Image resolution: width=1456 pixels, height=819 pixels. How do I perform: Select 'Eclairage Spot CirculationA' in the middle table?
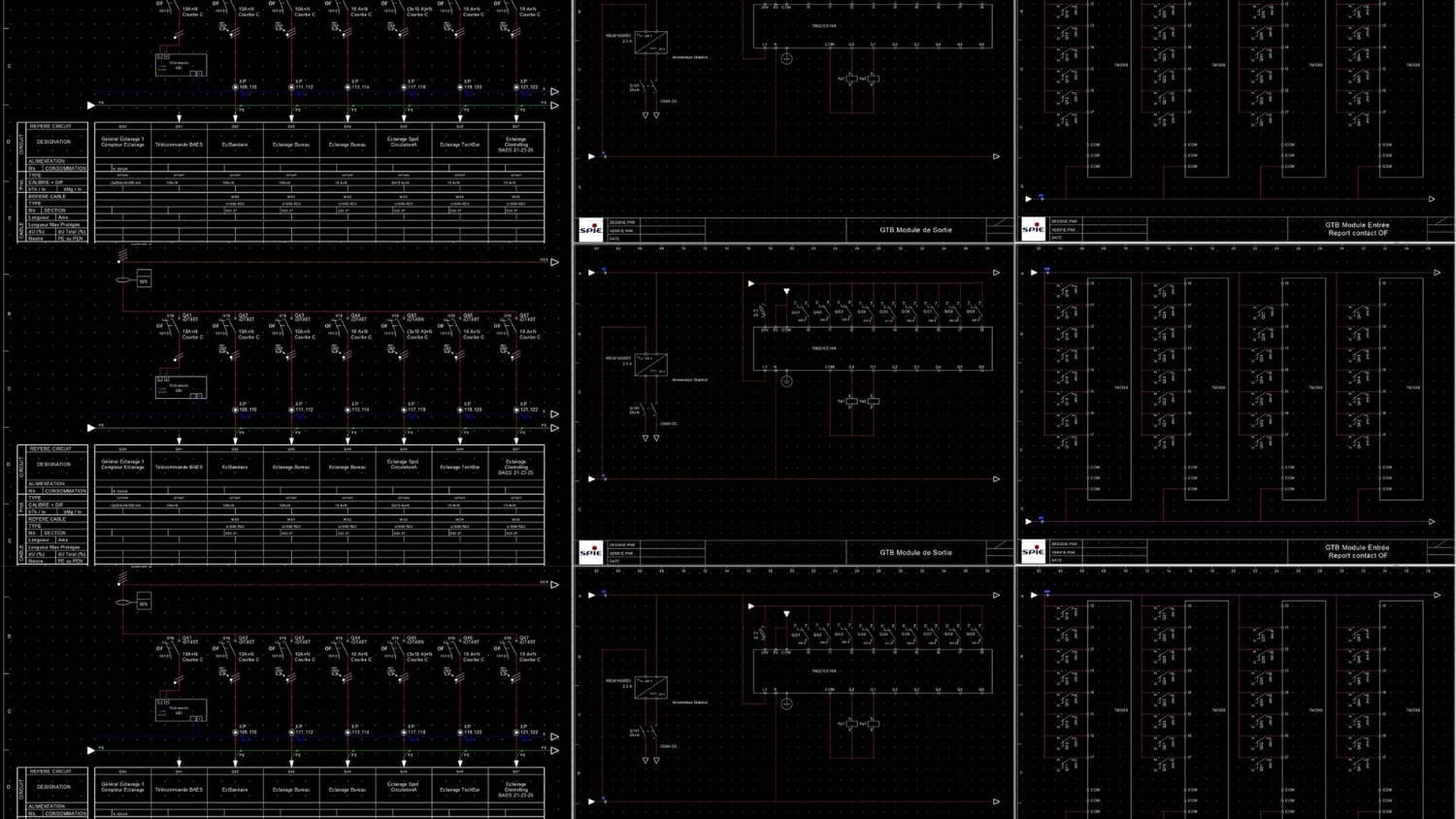click(403, 464)
